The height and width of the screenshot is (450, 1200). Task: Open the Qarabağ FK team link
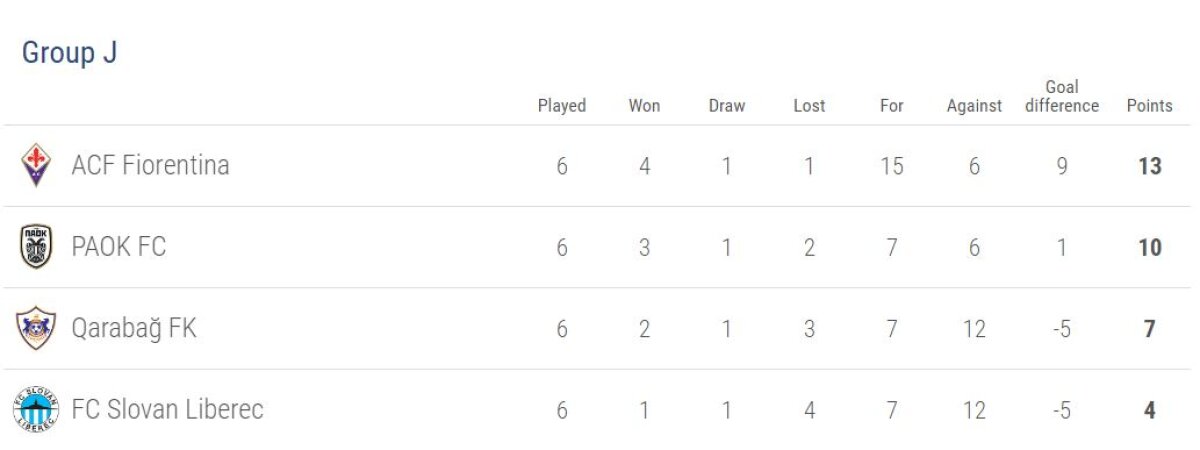[x=134, y=328]
